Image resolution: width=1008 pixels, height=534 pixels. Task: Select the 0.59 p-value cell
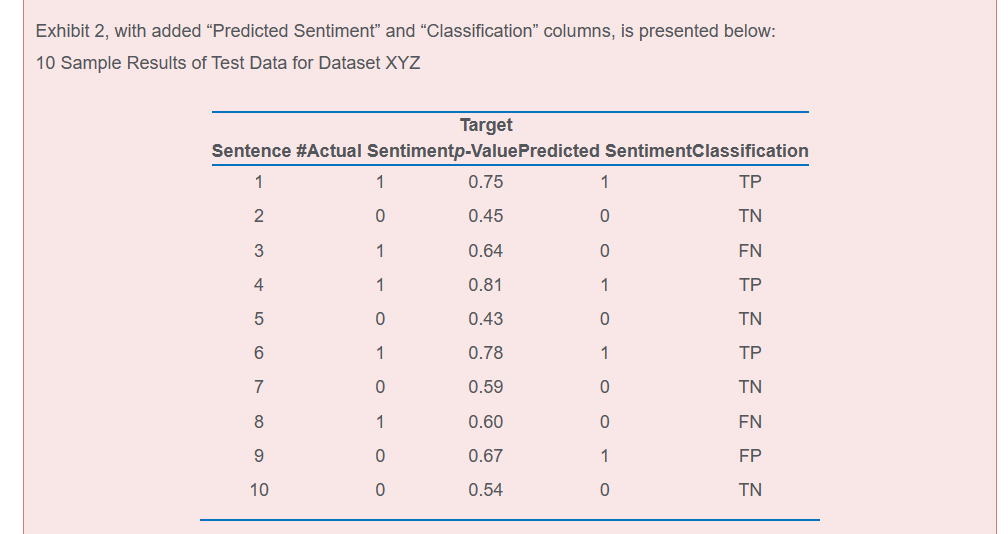[x=486, y=387]
